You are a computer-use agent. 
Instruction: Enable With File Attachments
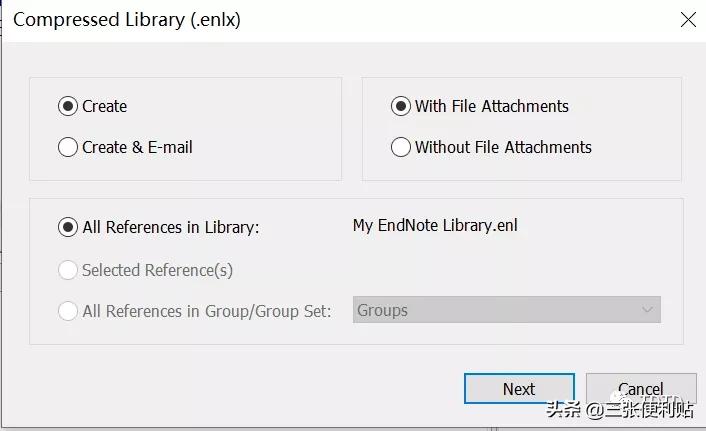point(401,106)
